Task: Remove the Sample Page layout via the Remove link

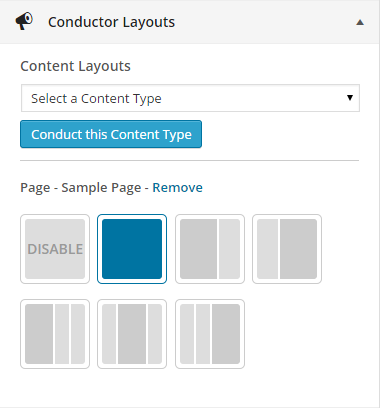Action: (x=177, y=187)
